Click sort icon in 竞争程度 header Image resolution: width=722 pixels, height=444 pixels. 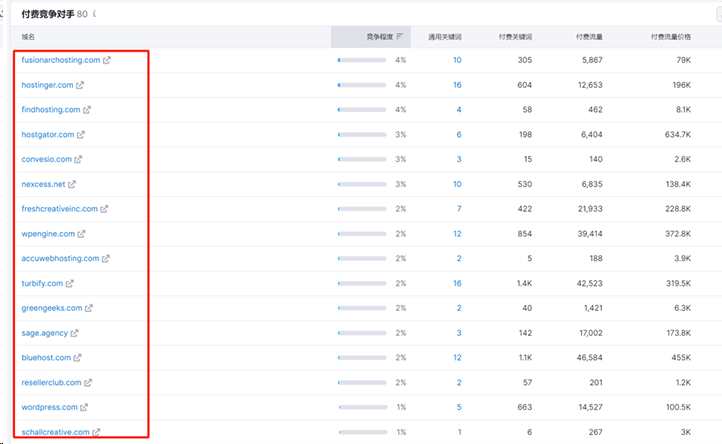[399, 36]
